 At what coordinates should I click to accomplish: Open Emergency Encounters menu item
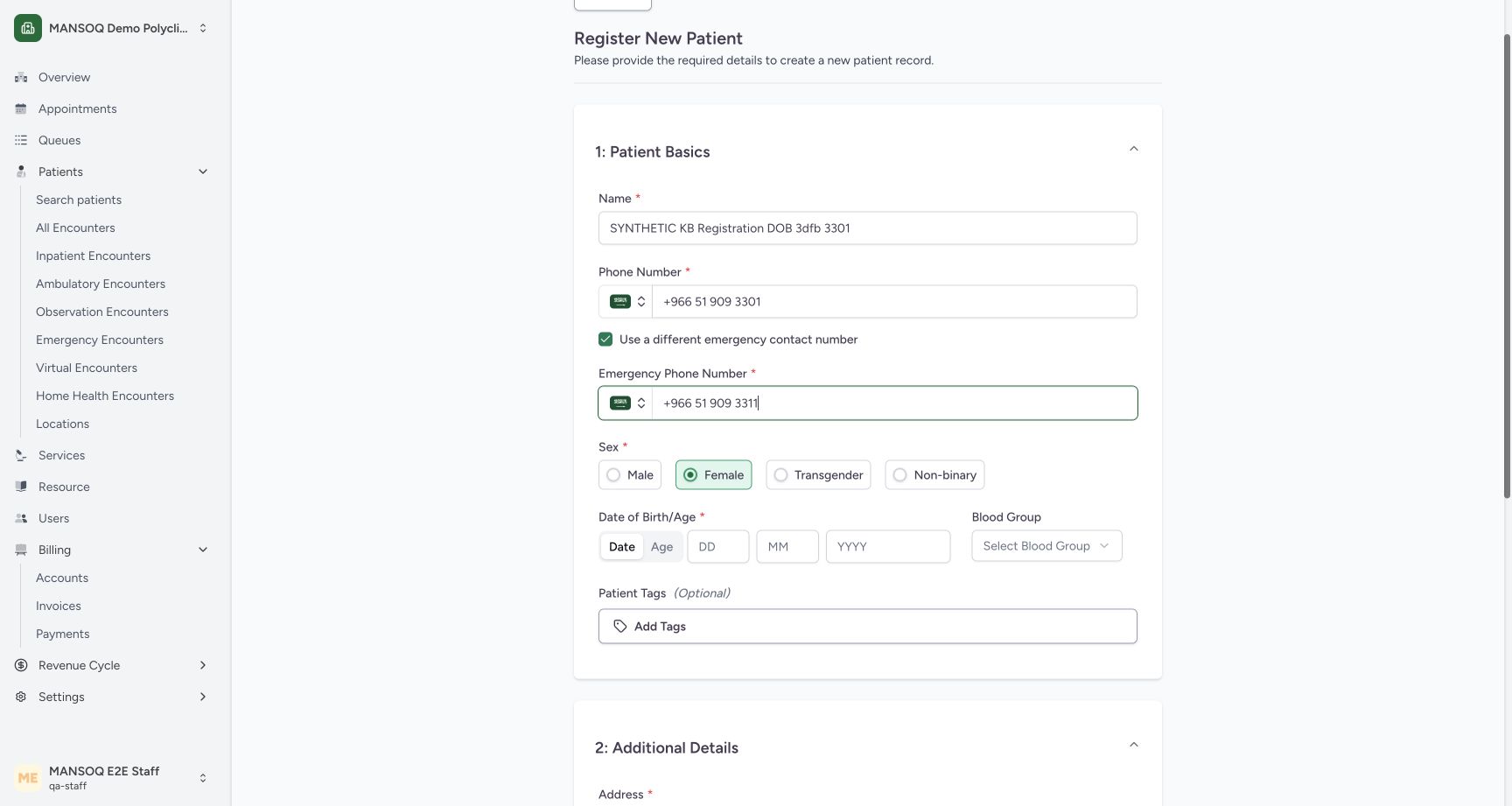(x=100, y=340)
